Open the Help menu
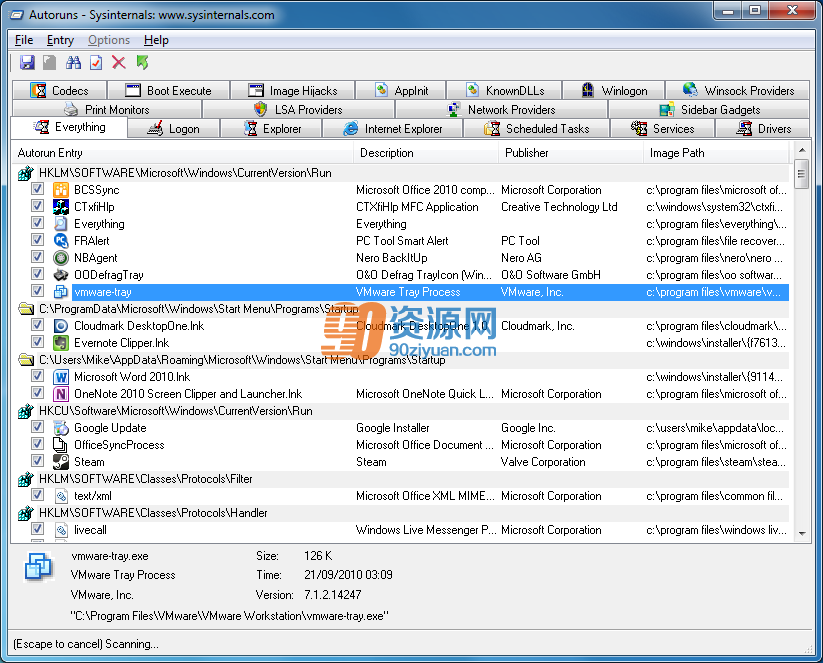This screenshot has height=663, width=823. pyautogui.click(x=156, y=40)
